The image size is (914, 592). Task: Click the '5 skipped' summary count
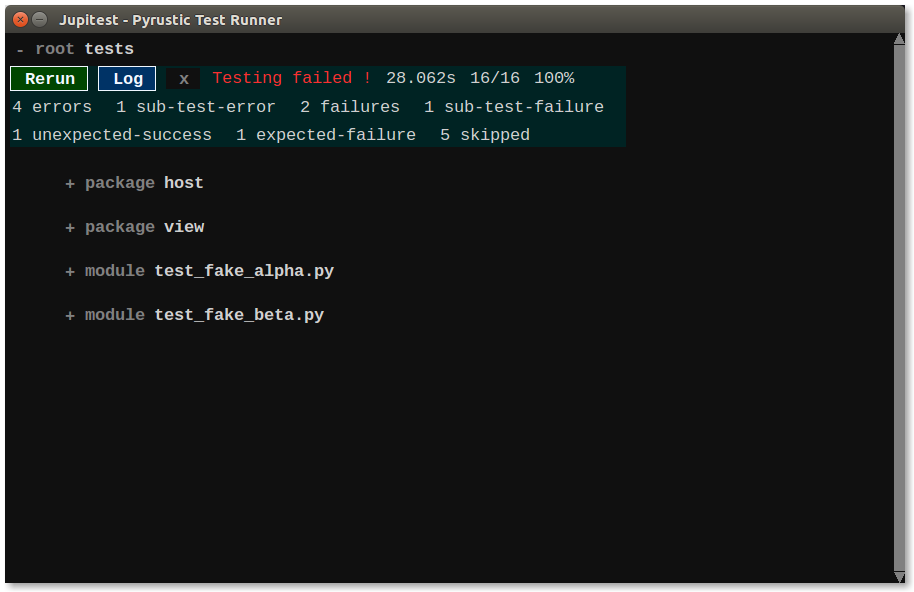(x=485, y=135)
